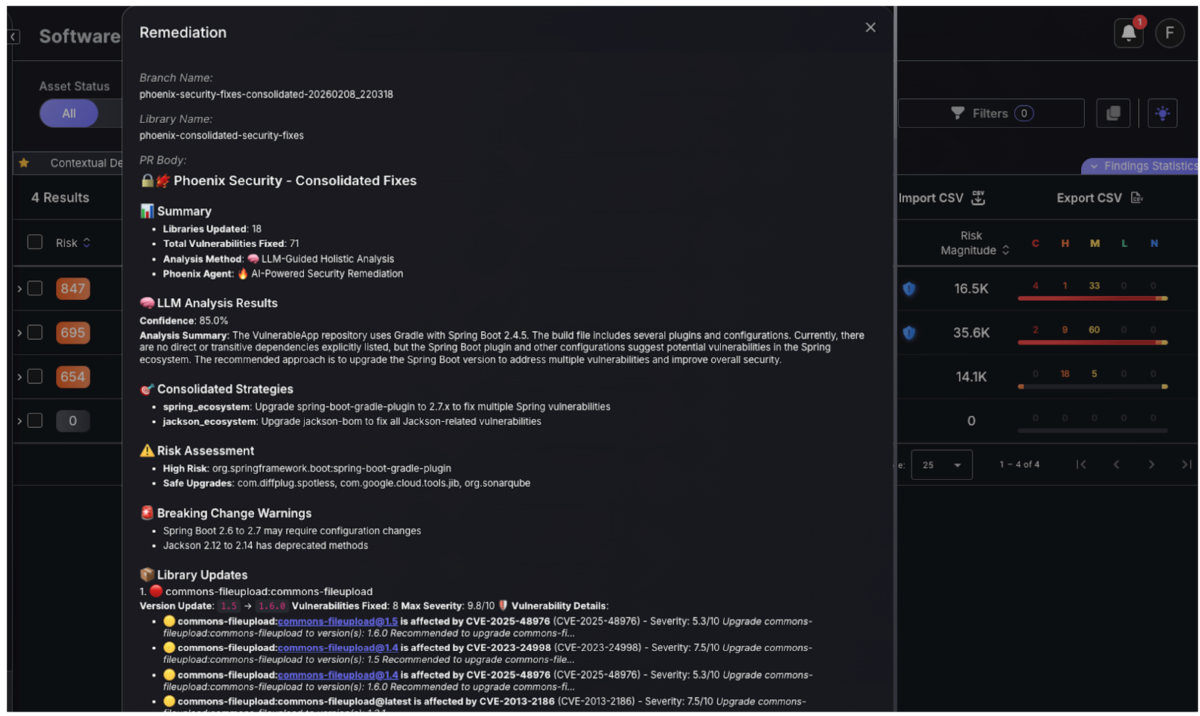Collapse the sidebar with the left chevron
The width and height of the screenshot is (1200, 716).
(x=13, y=36)
